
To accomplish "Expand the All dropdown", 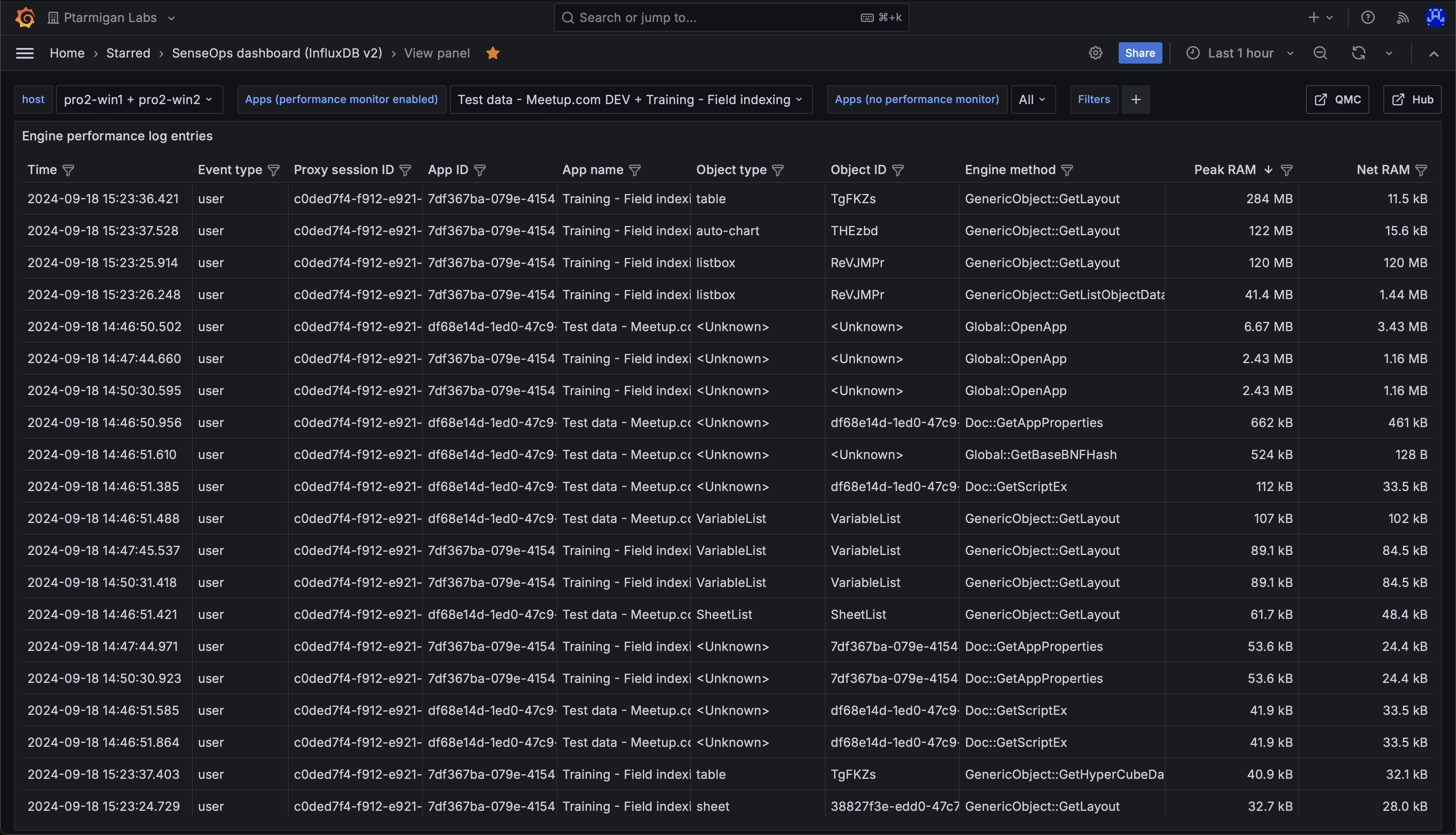I will (x=1032, y=99).
